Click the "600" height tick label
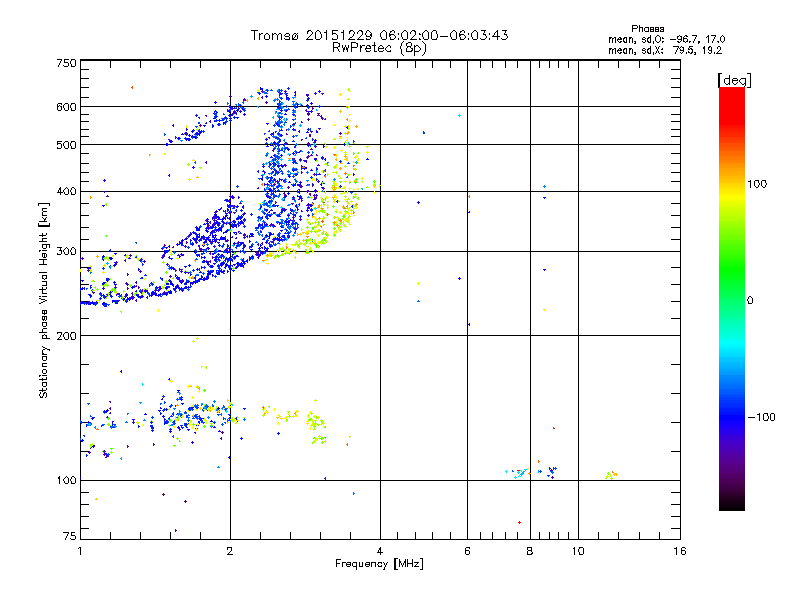 point(66,107)
